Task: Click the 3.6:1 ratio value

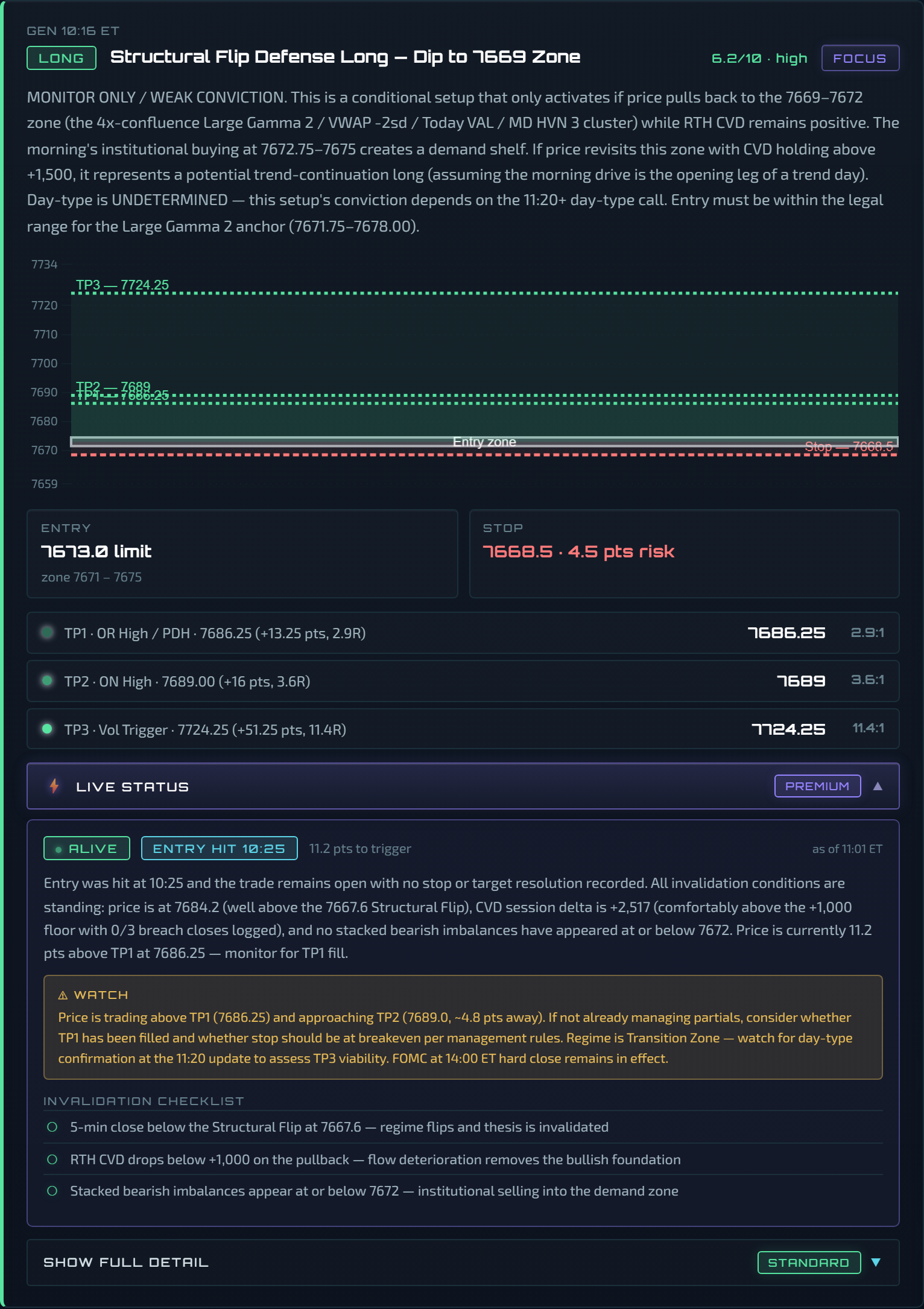Action: (867, 680)
